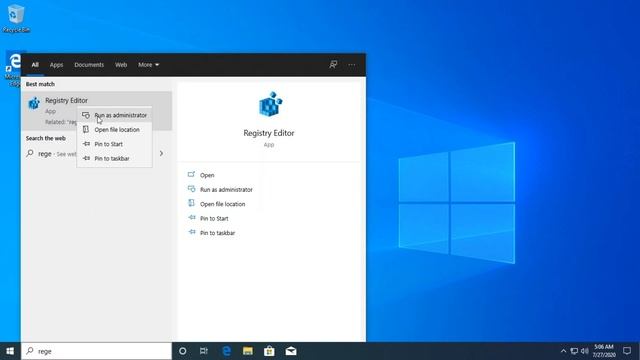
Task: Open File Explorer from the taskbar
Action: point(248,351)
